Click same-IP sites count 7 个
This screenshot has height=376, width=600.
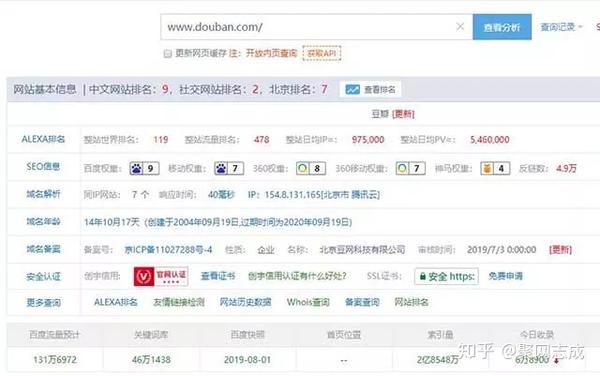pyautogui.click(x=140, y=195)
